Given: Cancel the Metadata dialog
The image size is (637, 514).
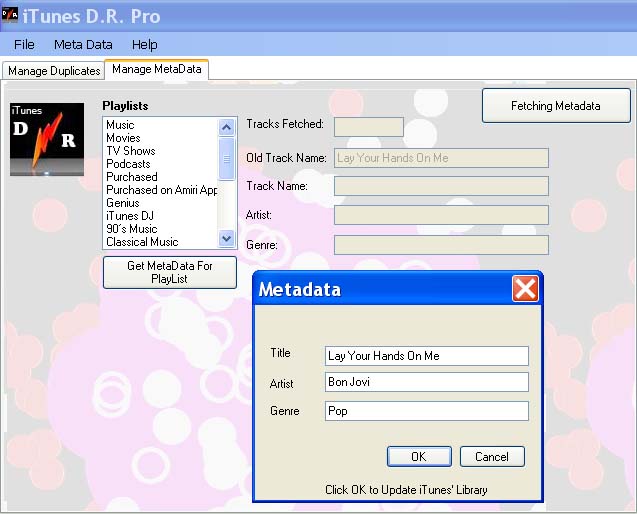Looking at the screenshot, I should (x=492, y=456).
